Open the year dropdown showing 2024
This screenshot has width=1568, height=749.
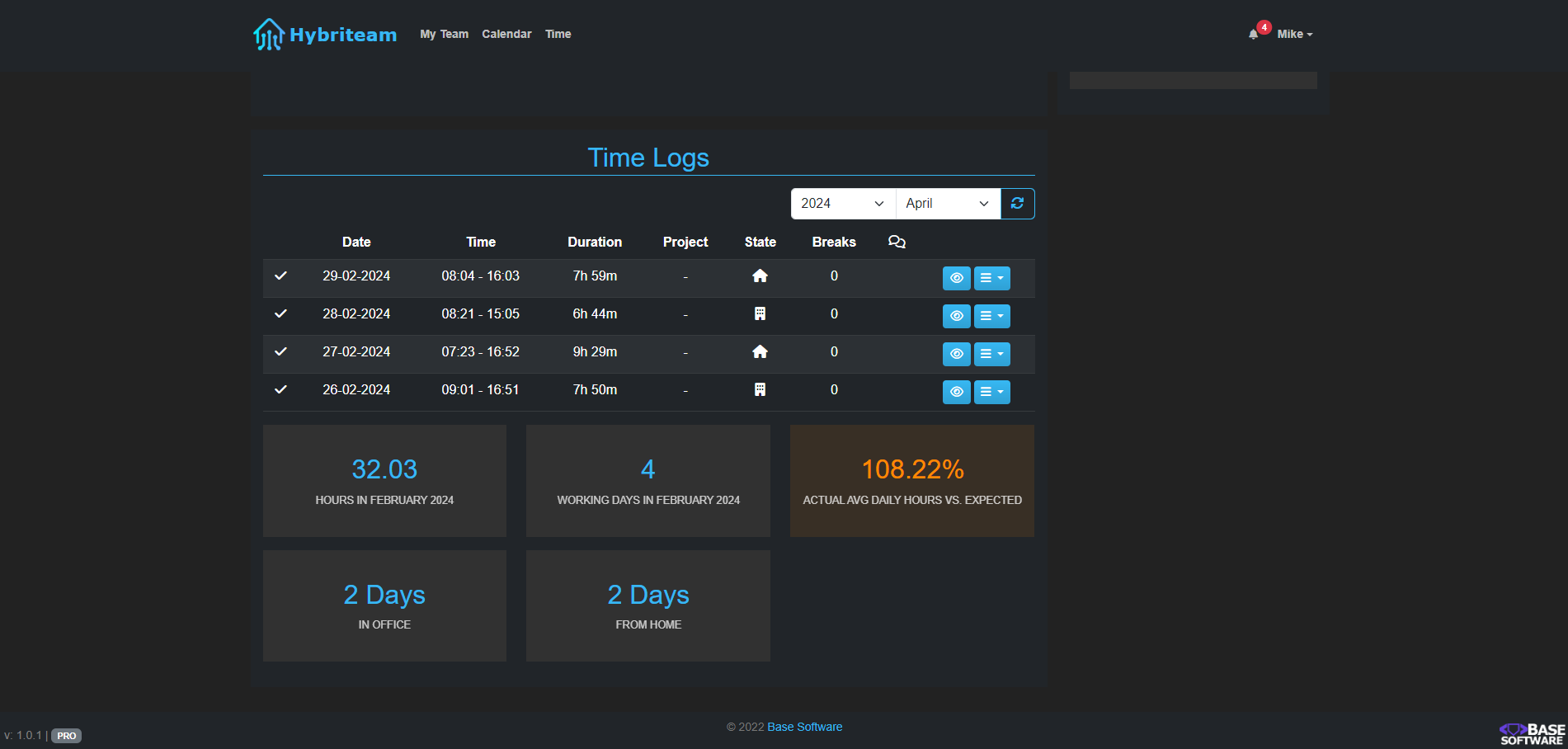tap(841, 203)
